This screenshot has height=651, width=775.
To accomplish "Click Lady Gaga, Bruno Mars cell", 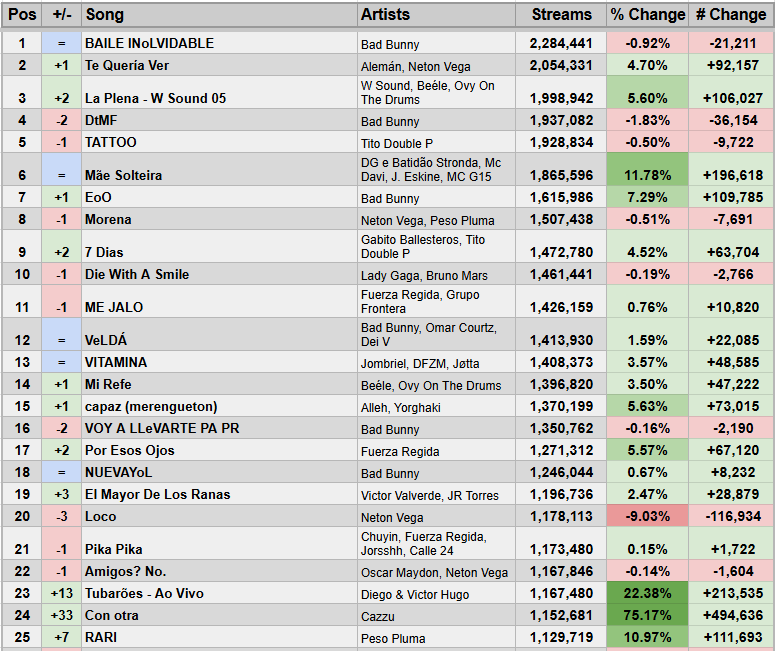I will (x=436, y=274).
